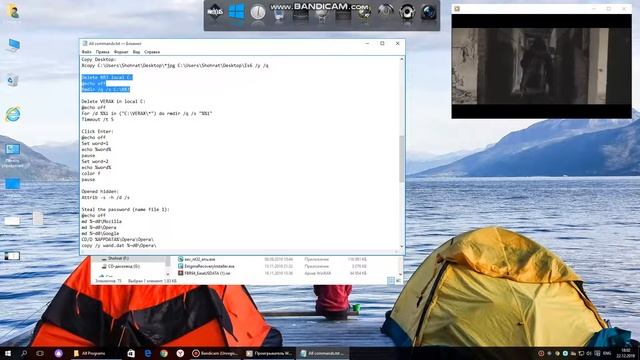Click the speaker icon in top dock
Image resolution: width=640 pixels, height=360 pixels.
[x=407, y=12]
